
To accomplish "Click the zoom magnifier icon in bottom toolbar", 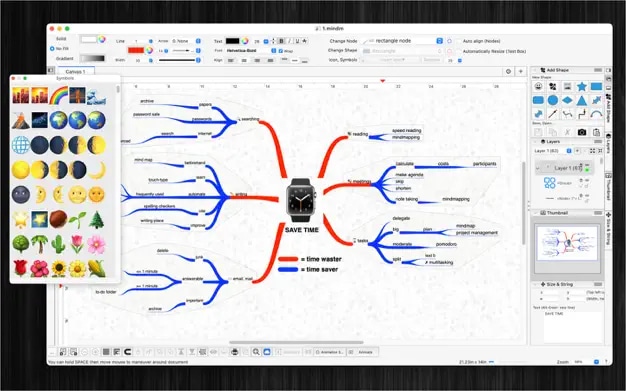I will [256, 352].
